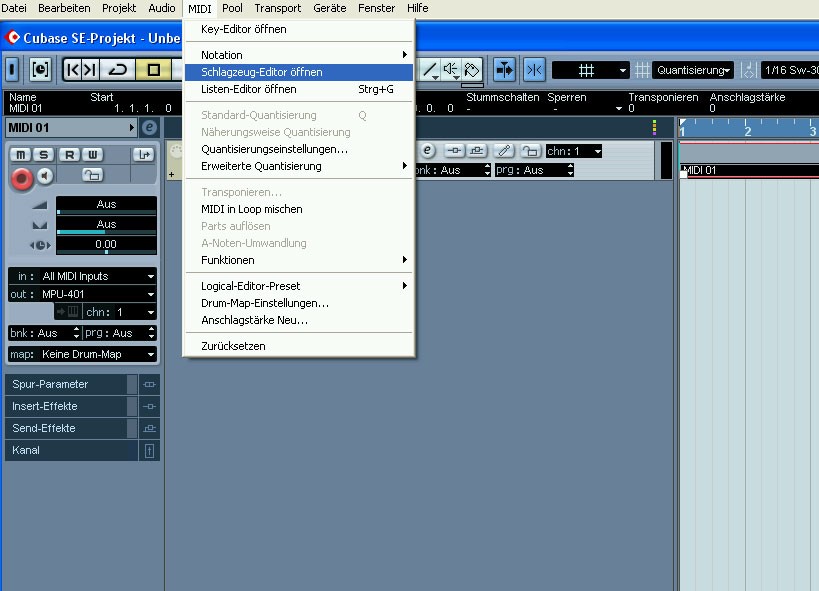
Task: Arm the red Record Enable button
Action: tap(21, 178)
